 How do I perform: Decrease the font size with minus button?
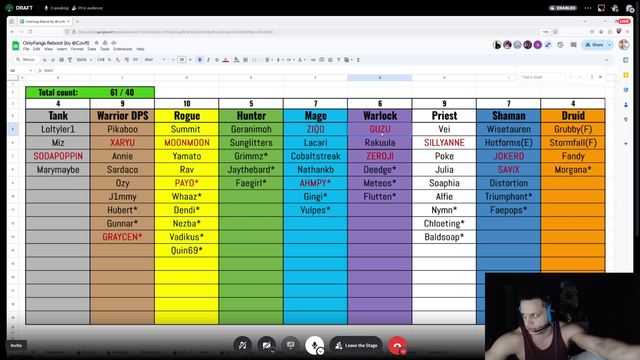[173, 60]
